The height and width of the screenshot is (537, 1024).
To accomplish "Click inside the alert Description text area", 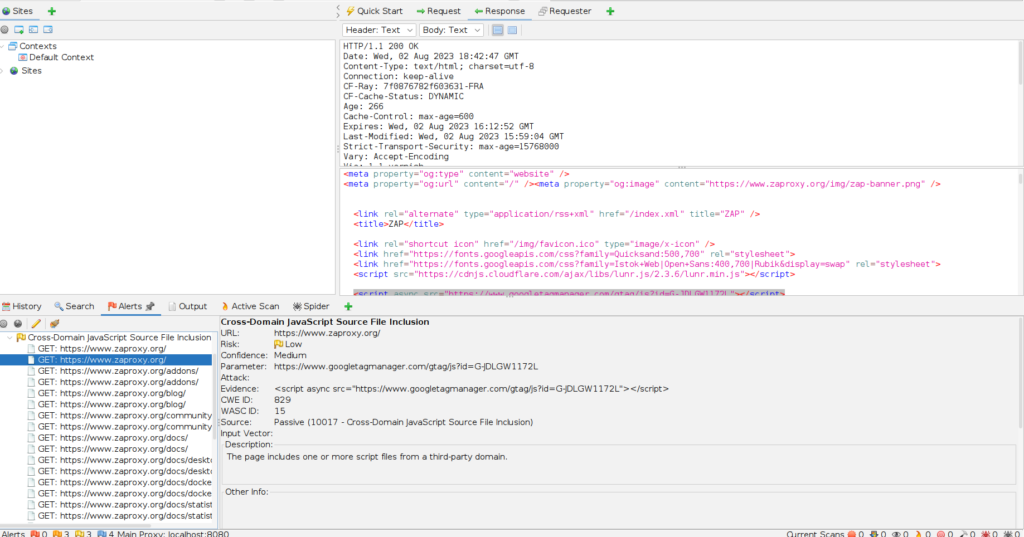I will 618,468.
